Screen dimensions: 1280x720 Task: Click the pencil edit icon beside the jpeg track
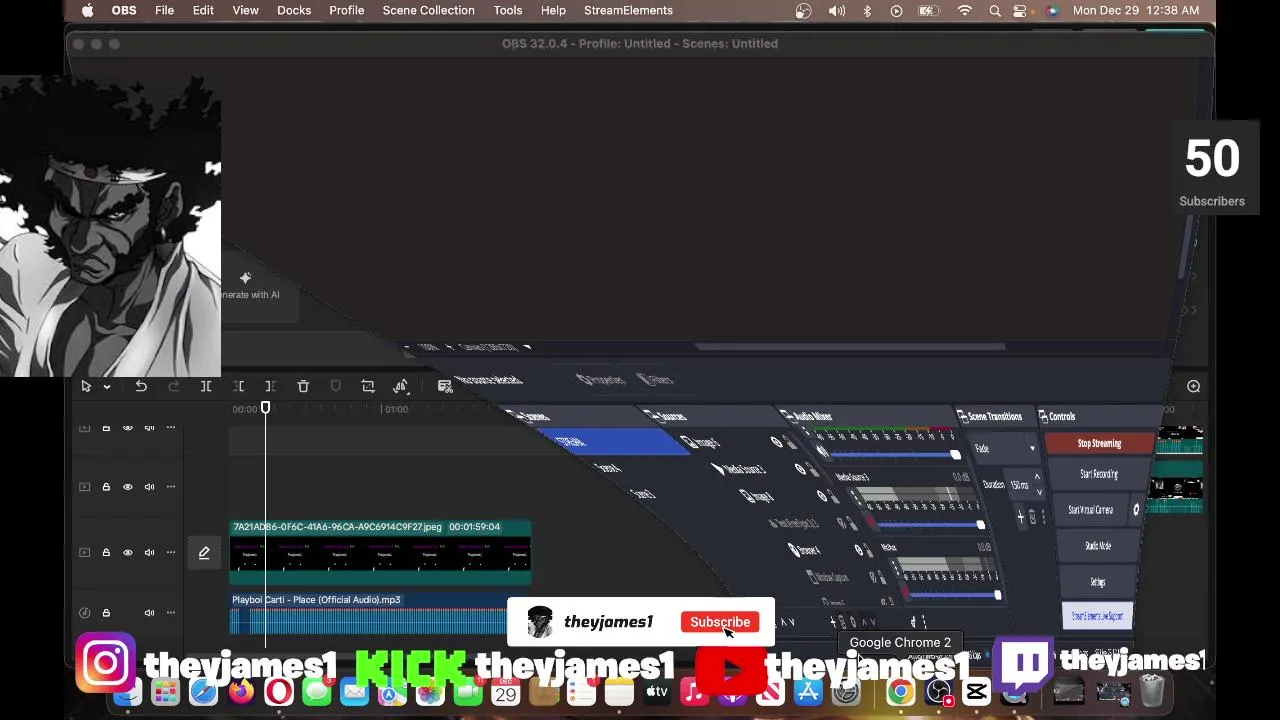204,552
